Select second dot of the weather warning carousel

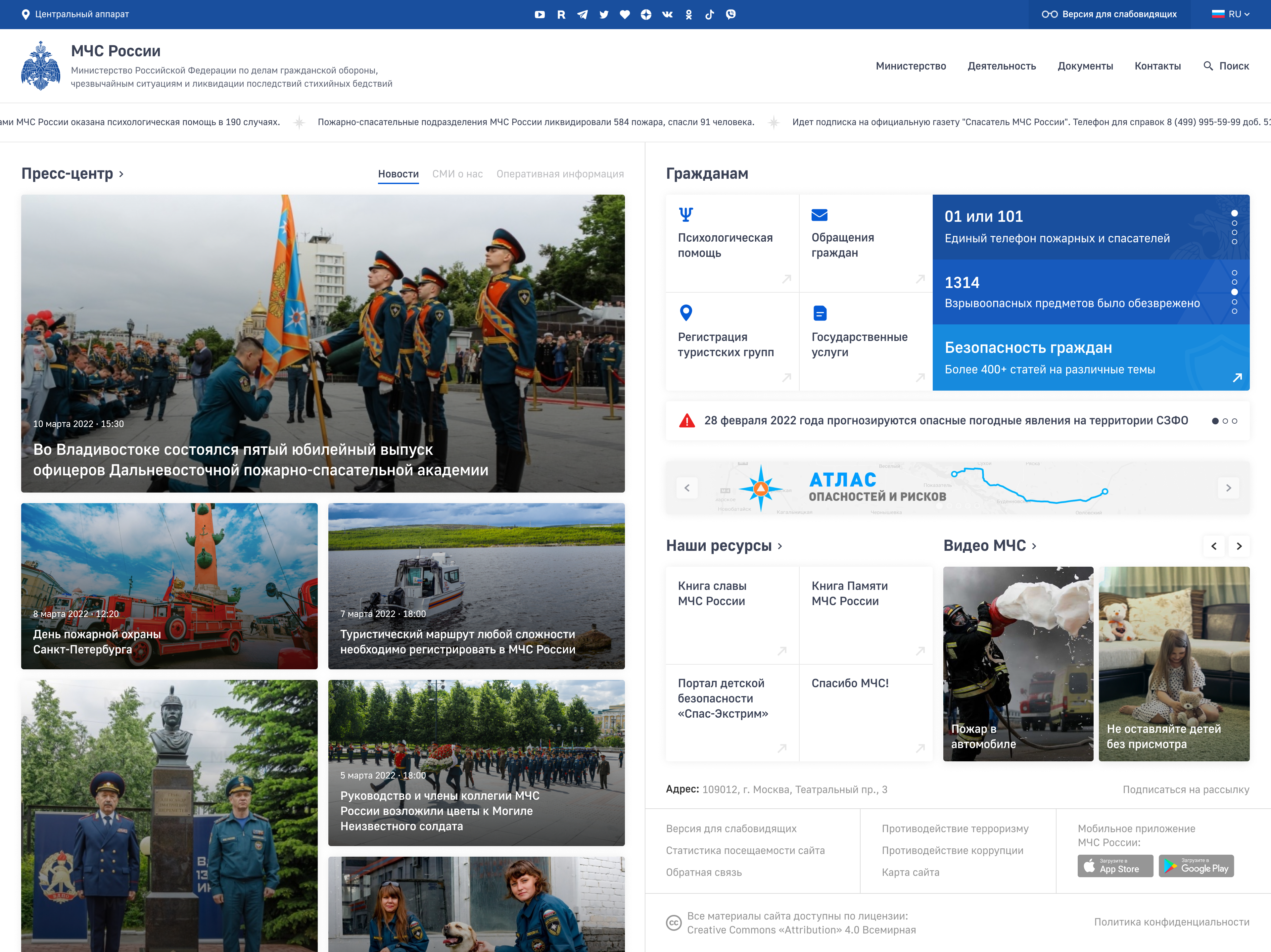tap(1225, 421)
